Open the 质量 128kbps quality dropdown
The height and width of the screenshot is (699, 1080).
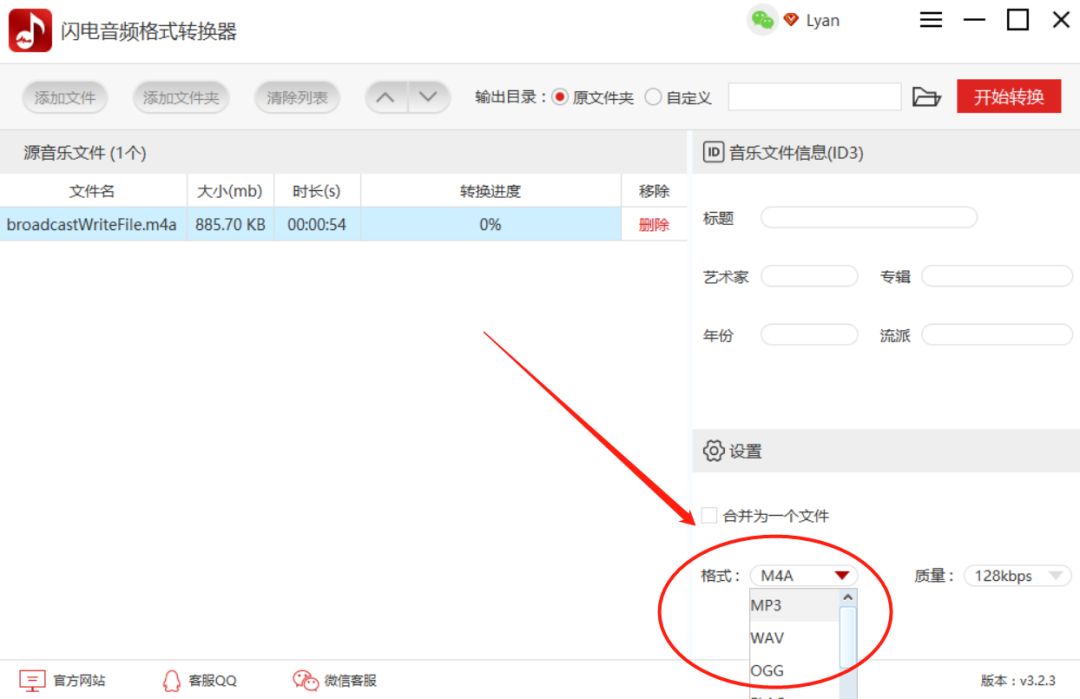coord(1017,576)
